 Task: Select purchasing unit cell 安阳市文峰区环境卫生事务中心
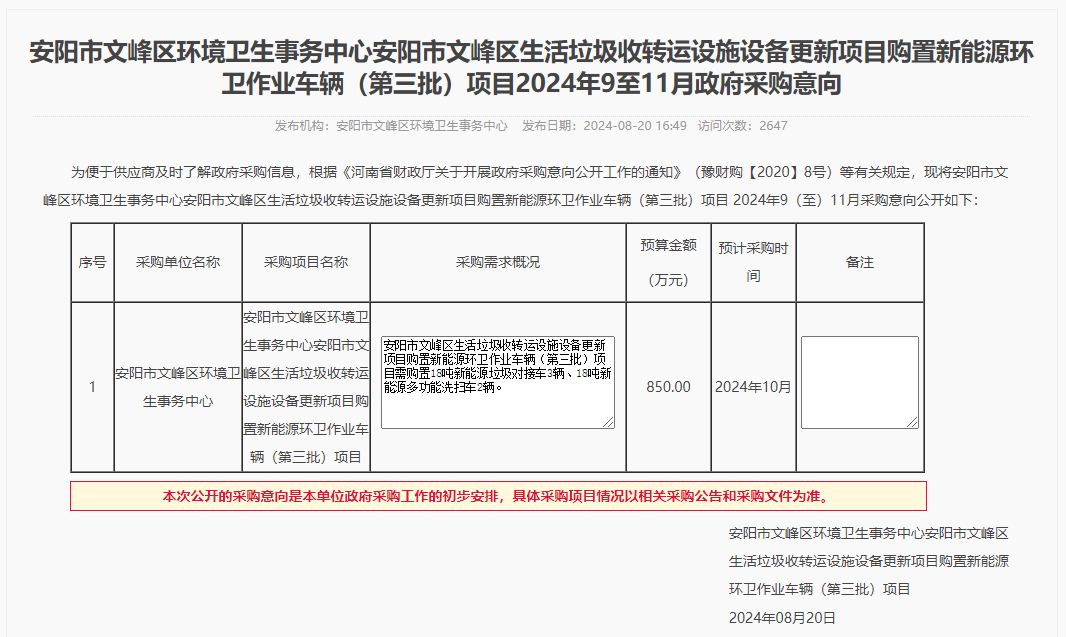pyautogui.click(x=178, y=387)
